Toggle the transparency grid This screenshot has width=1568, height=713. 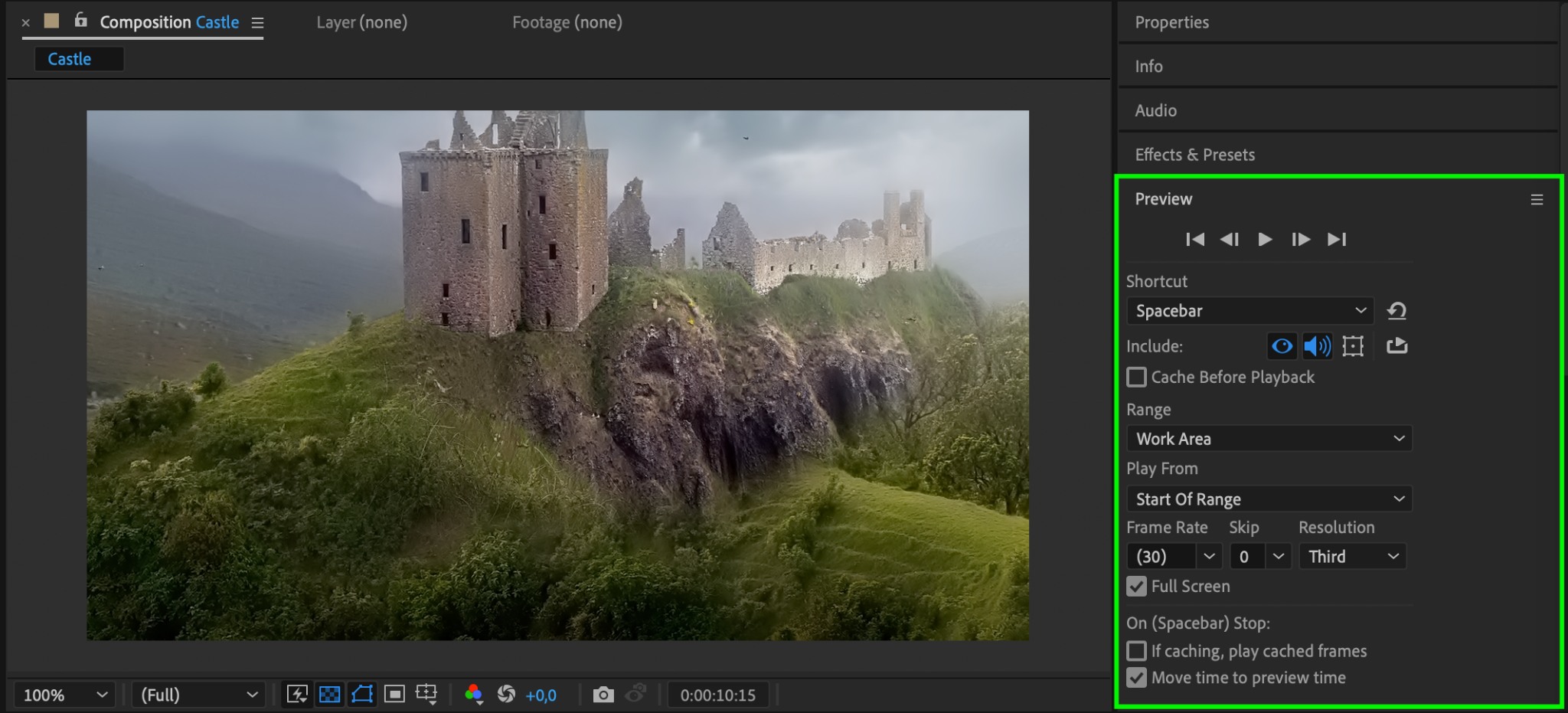[x=330, y=695]
